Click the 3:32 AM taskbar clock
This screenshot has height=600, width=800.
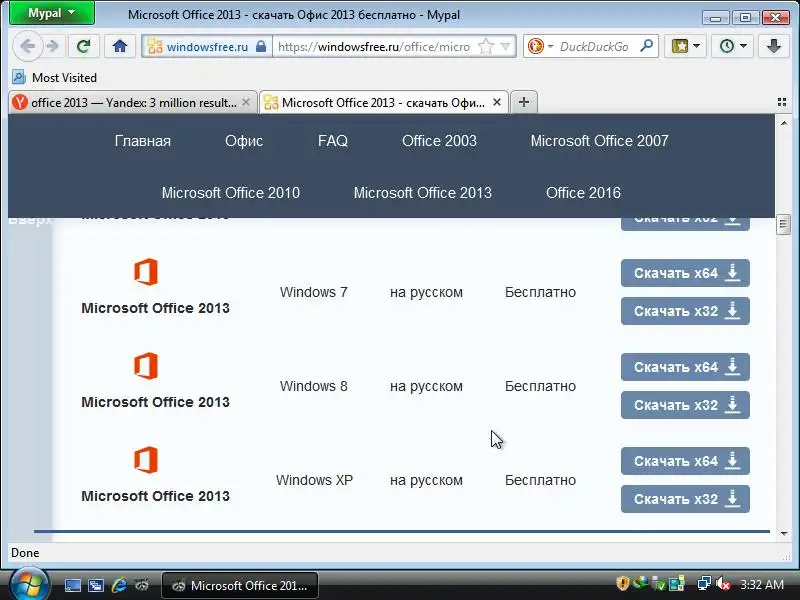click(x=762, y=585)
